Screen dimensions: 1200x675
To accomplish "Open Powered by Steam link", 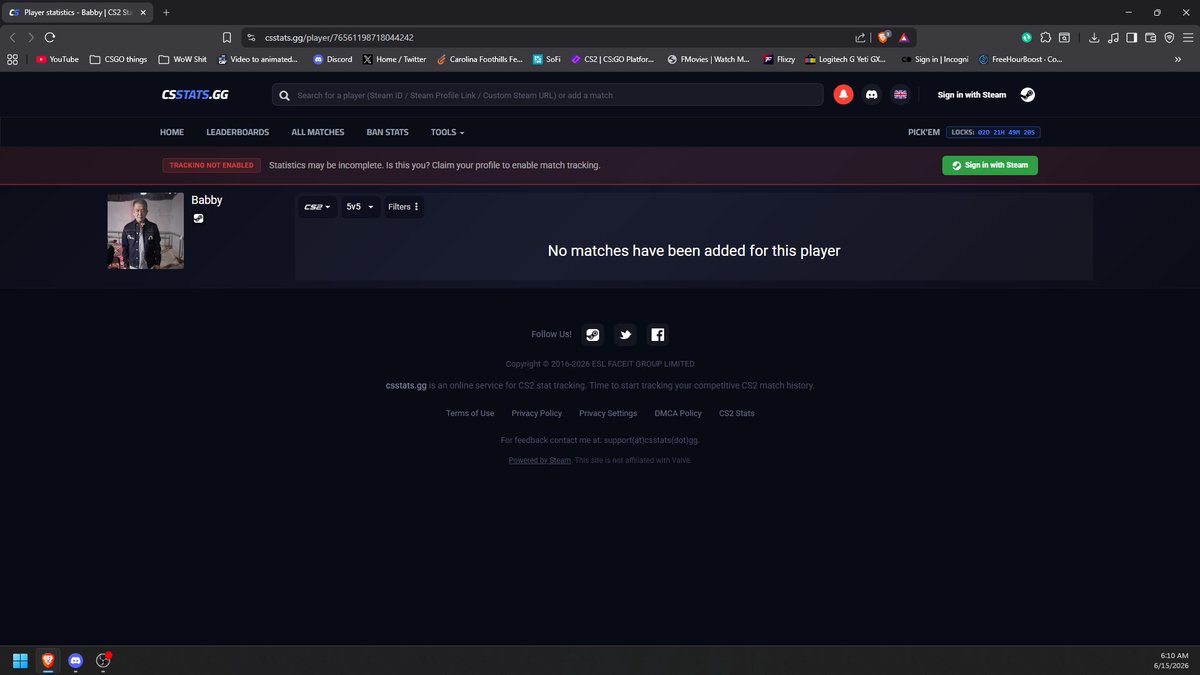I will 540,460.
